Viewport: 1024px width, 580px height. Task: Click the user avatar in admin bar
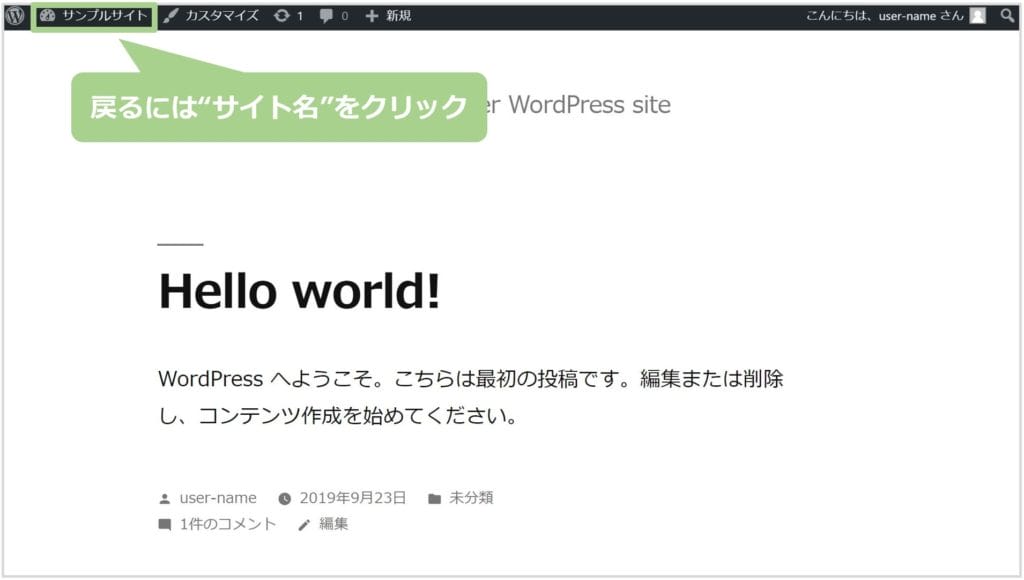[977, 16]
